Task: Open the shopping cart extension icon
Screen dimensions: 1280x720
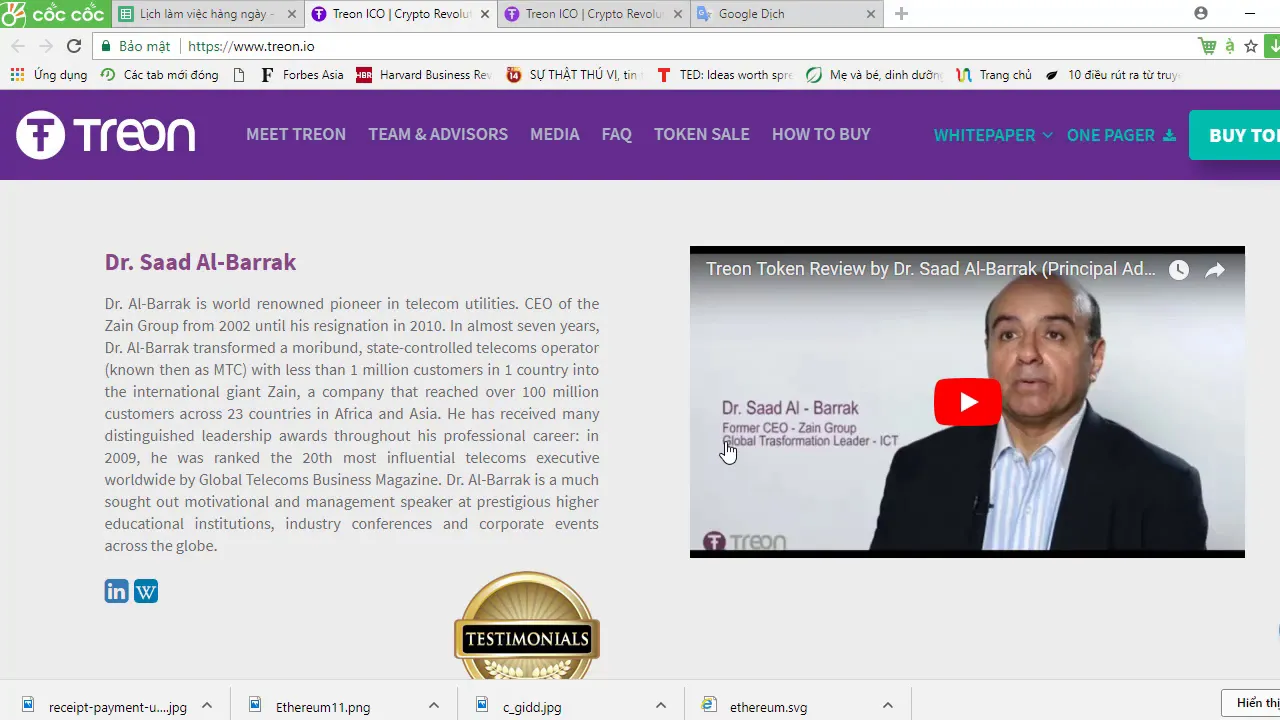Action: click(1207, 46)
